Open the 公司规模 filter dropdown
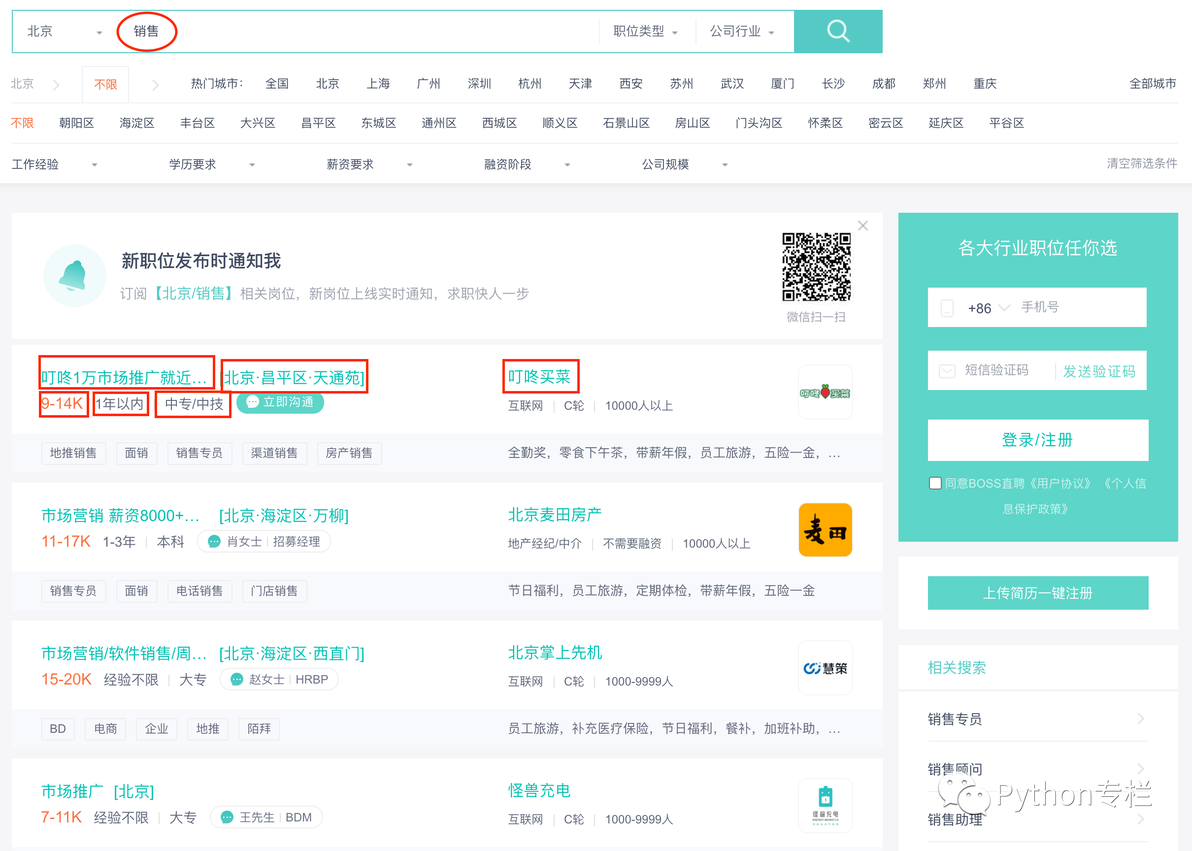The width and height of the screenshot is (1192, 851). point(684,164)
